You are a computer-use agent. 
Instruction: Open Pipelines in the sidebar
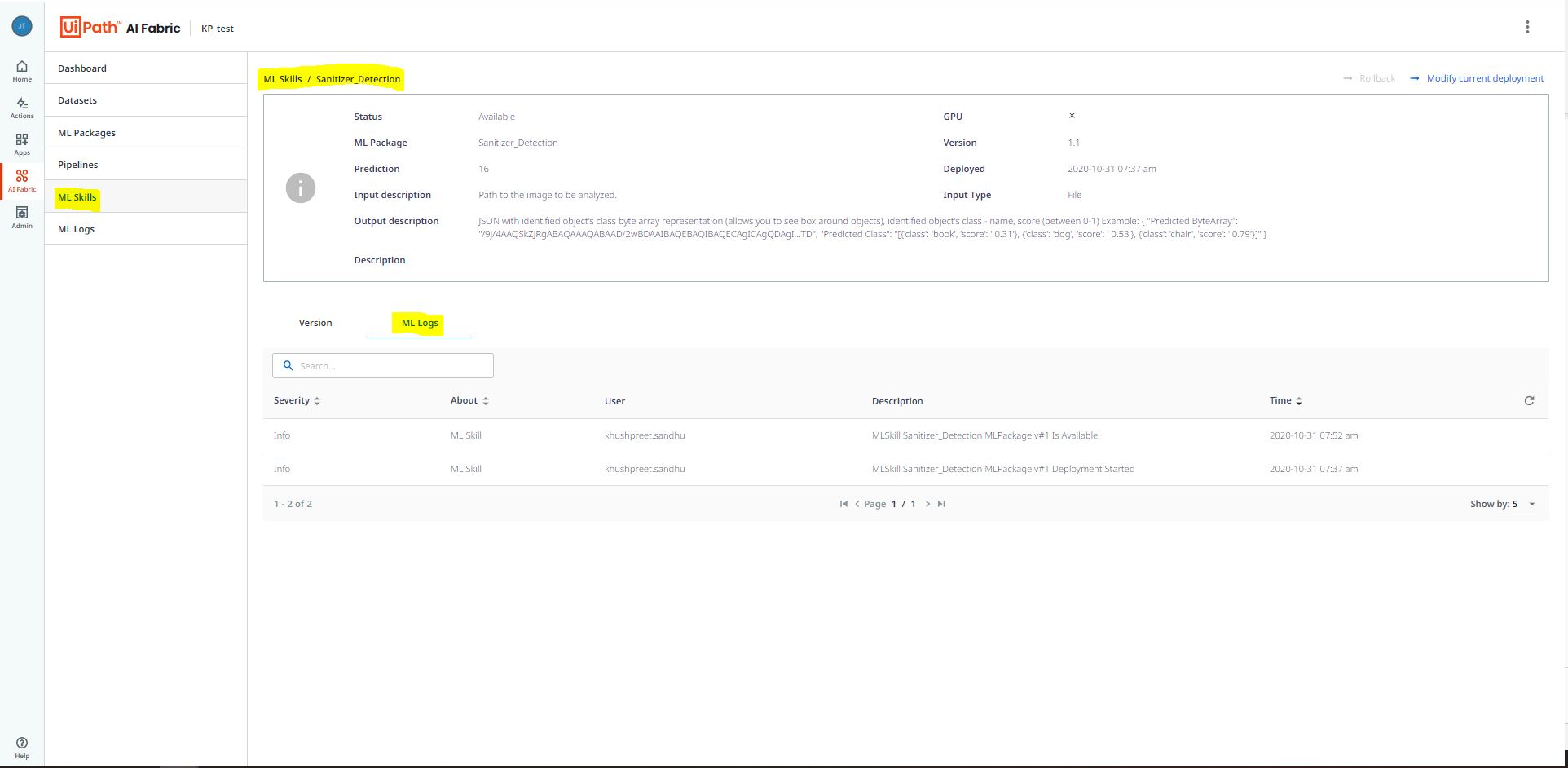coord(146,165)
